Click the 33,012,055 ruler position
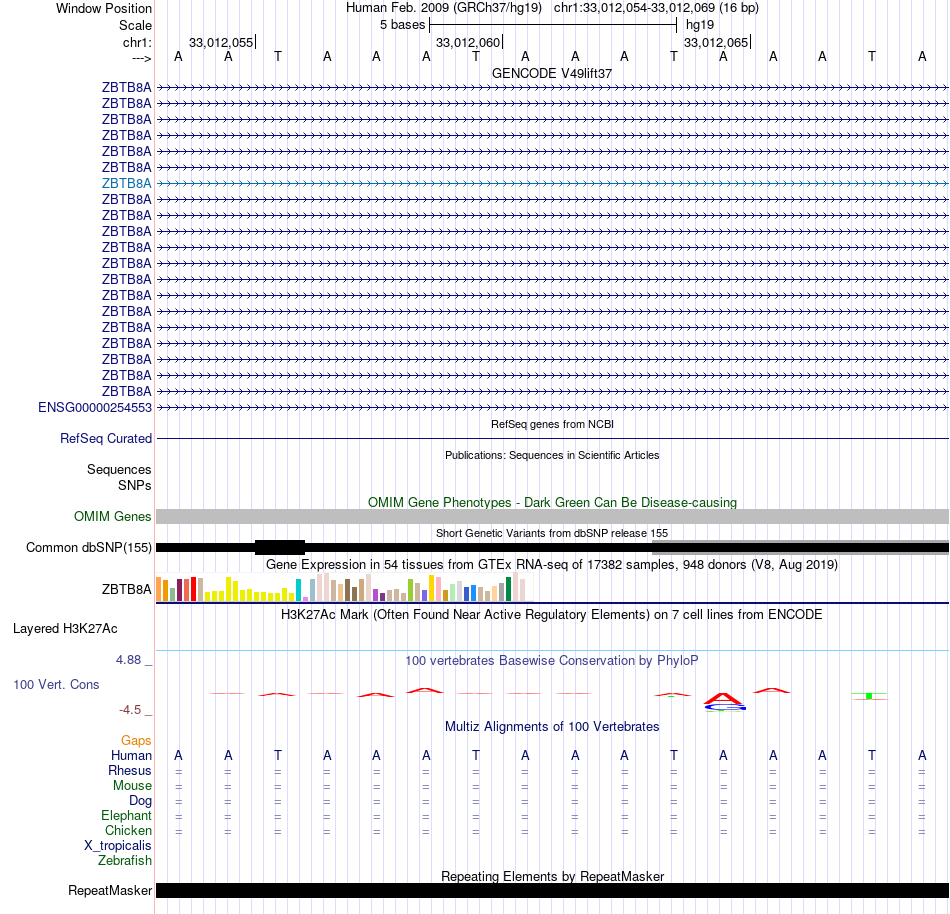 221,42
